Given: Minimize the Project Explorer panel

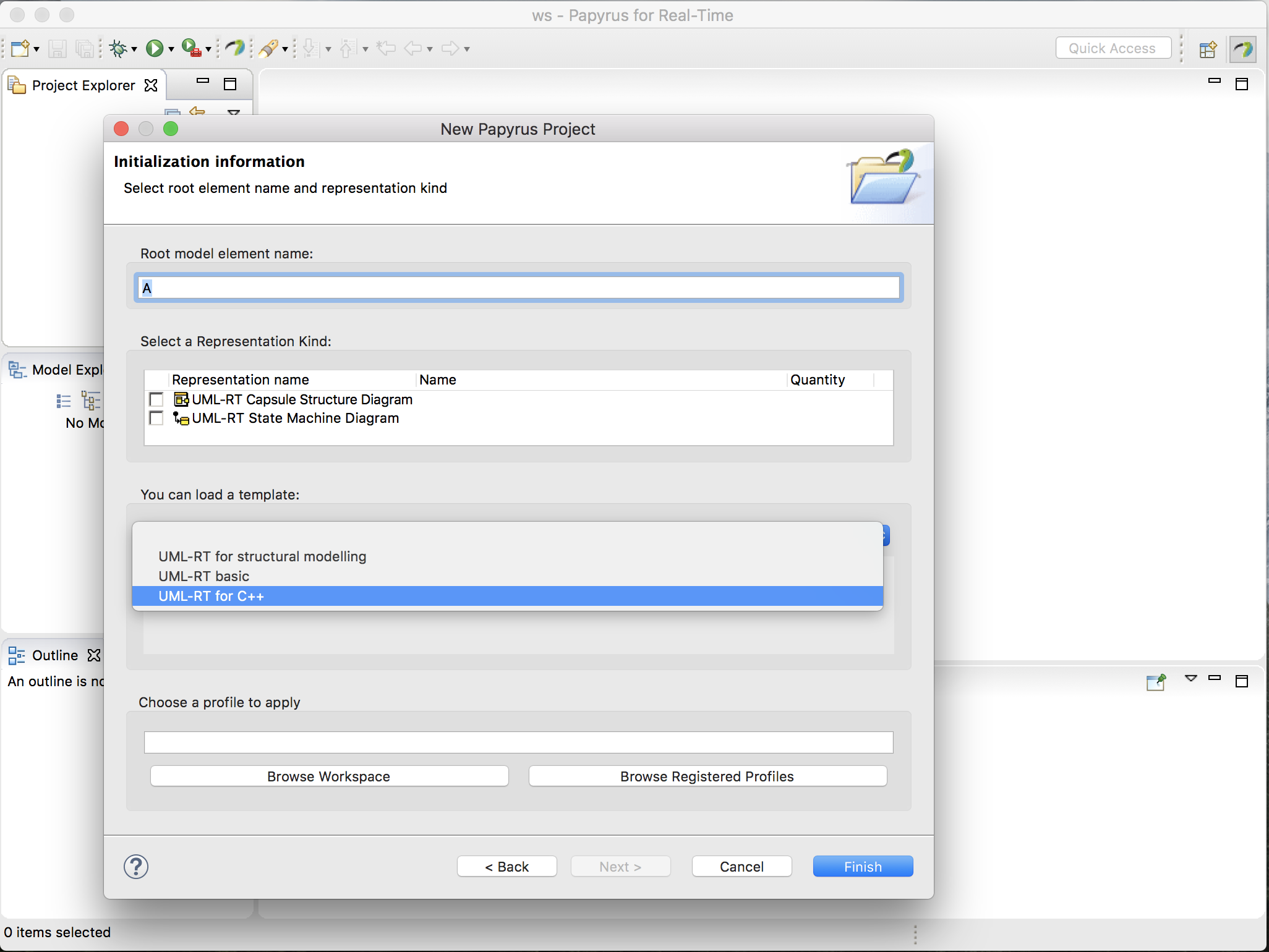Looking at the screenshot, I should [x=203, y=81].
